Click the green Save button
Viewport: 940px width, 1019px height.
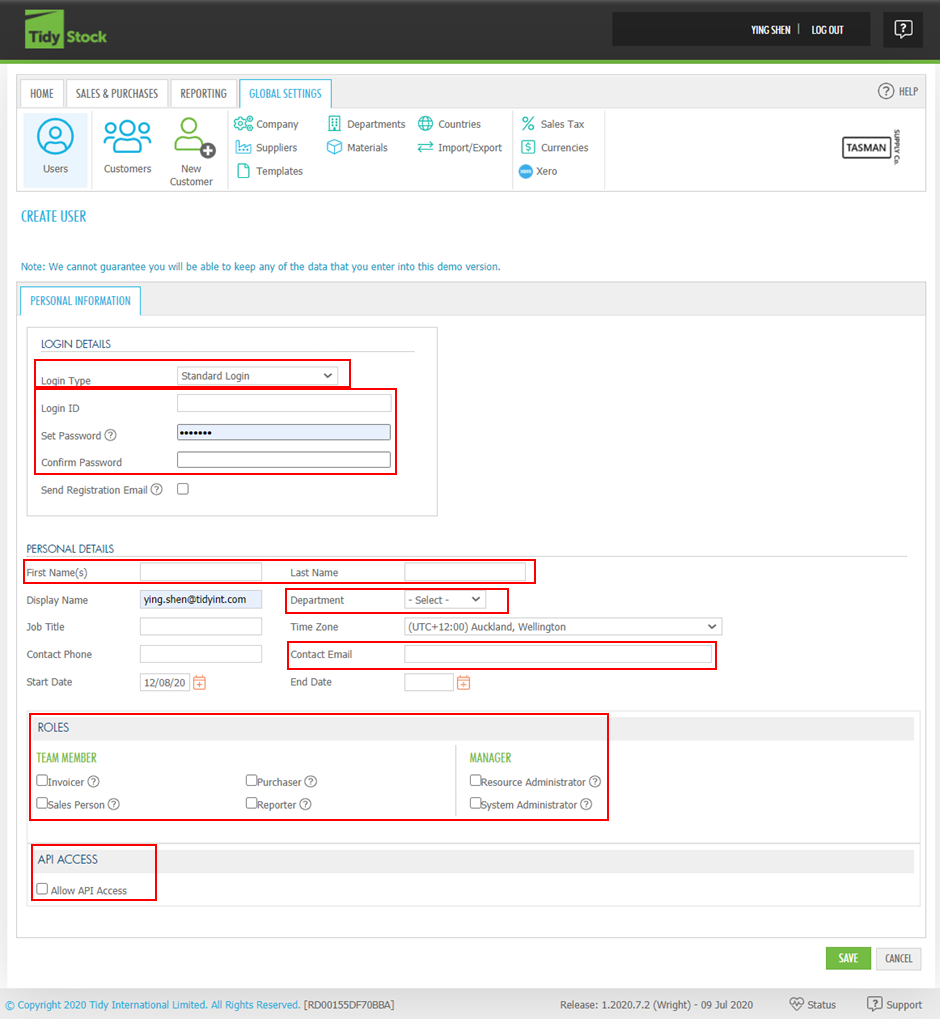848,958
